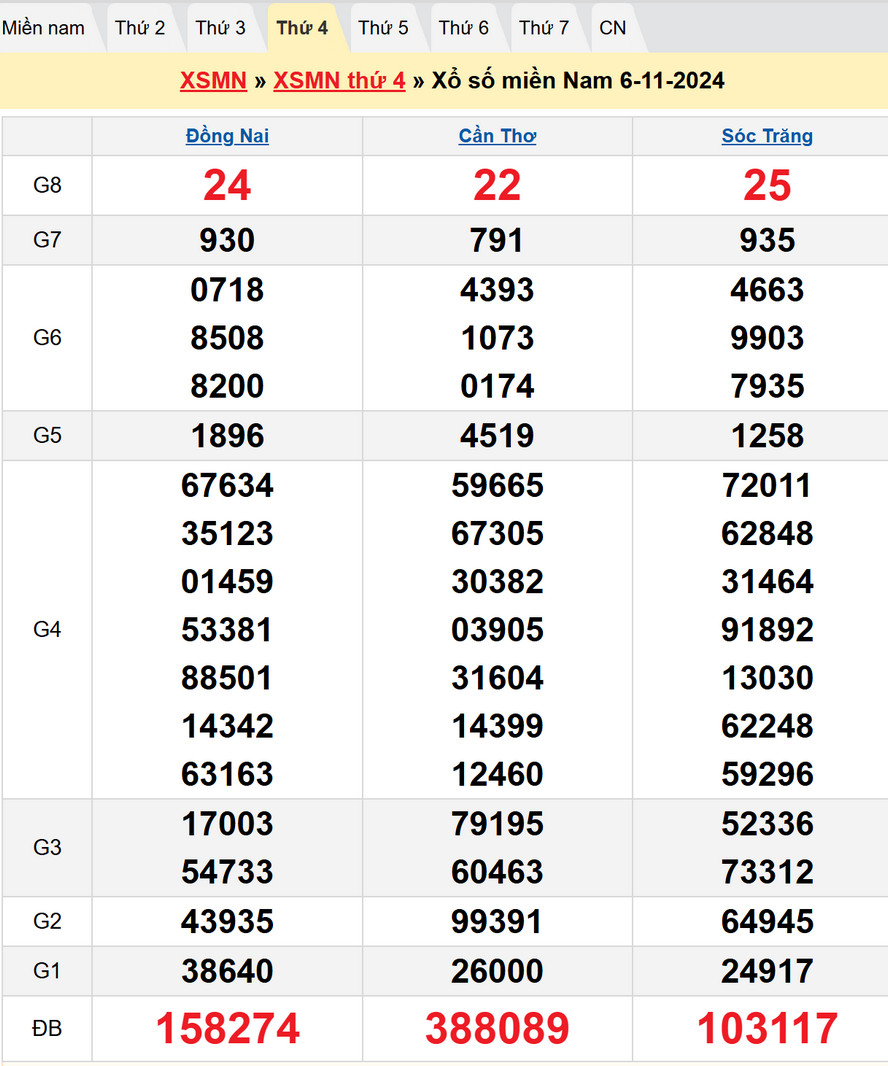Click Sóc Trăng G7 number 935
Viewport: 888px width, 1066px height.
(767, 240)
